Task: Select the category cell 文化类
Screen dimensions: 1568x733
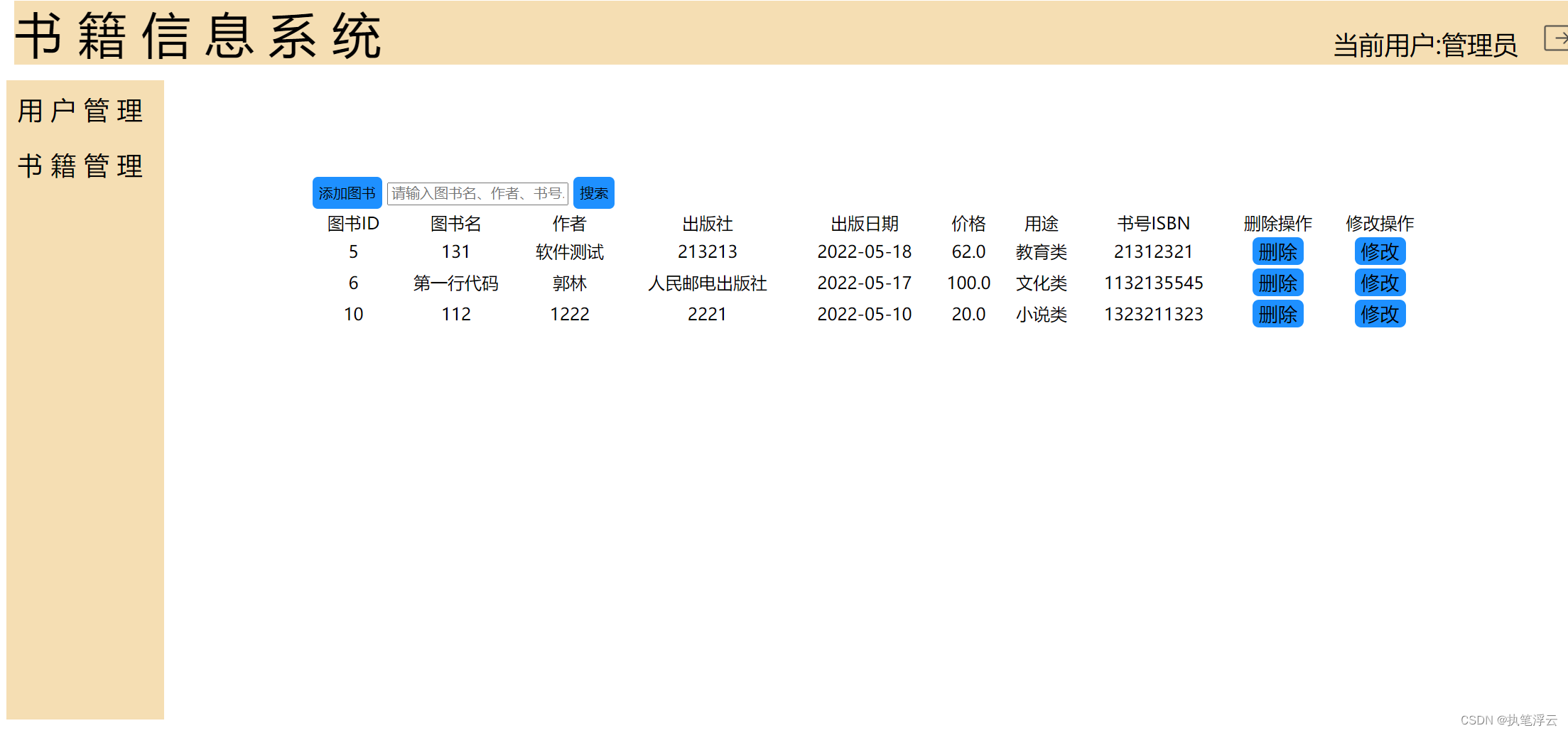Action: [1042, 283]
